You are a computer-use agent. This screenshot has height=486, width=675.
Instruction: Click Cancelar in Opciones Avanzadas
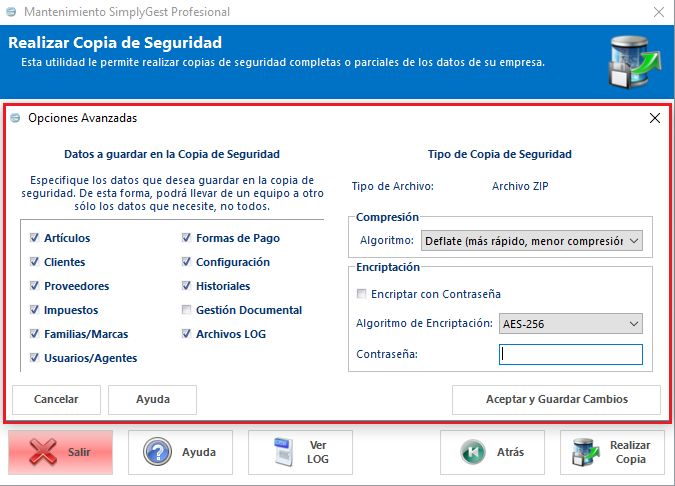click(x=56, y=399)
